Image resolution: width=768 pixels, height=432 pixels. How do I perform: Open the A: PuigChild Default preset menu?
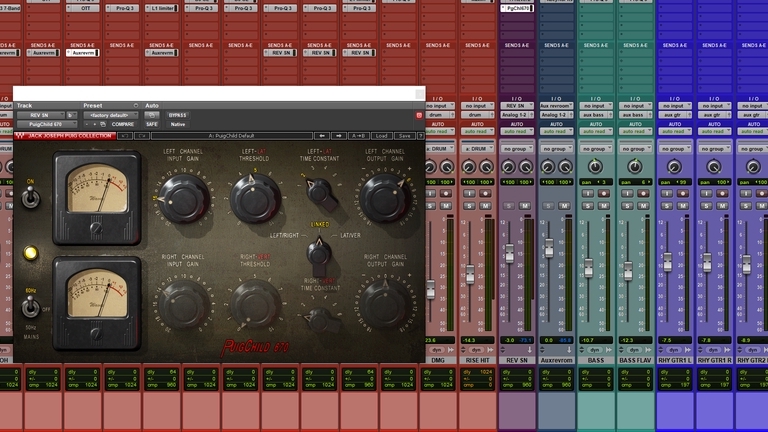click(x=232, y=136)
